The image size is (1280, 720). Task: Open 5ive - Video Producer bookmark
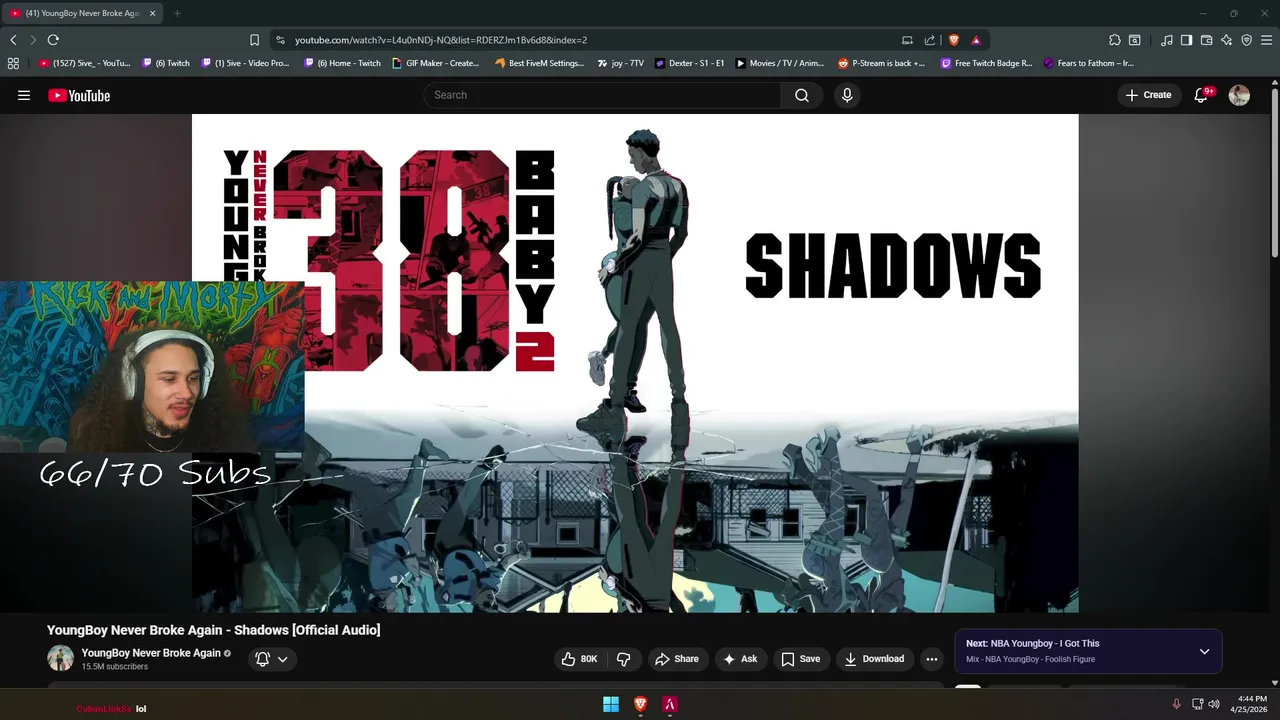click(245, 63)
